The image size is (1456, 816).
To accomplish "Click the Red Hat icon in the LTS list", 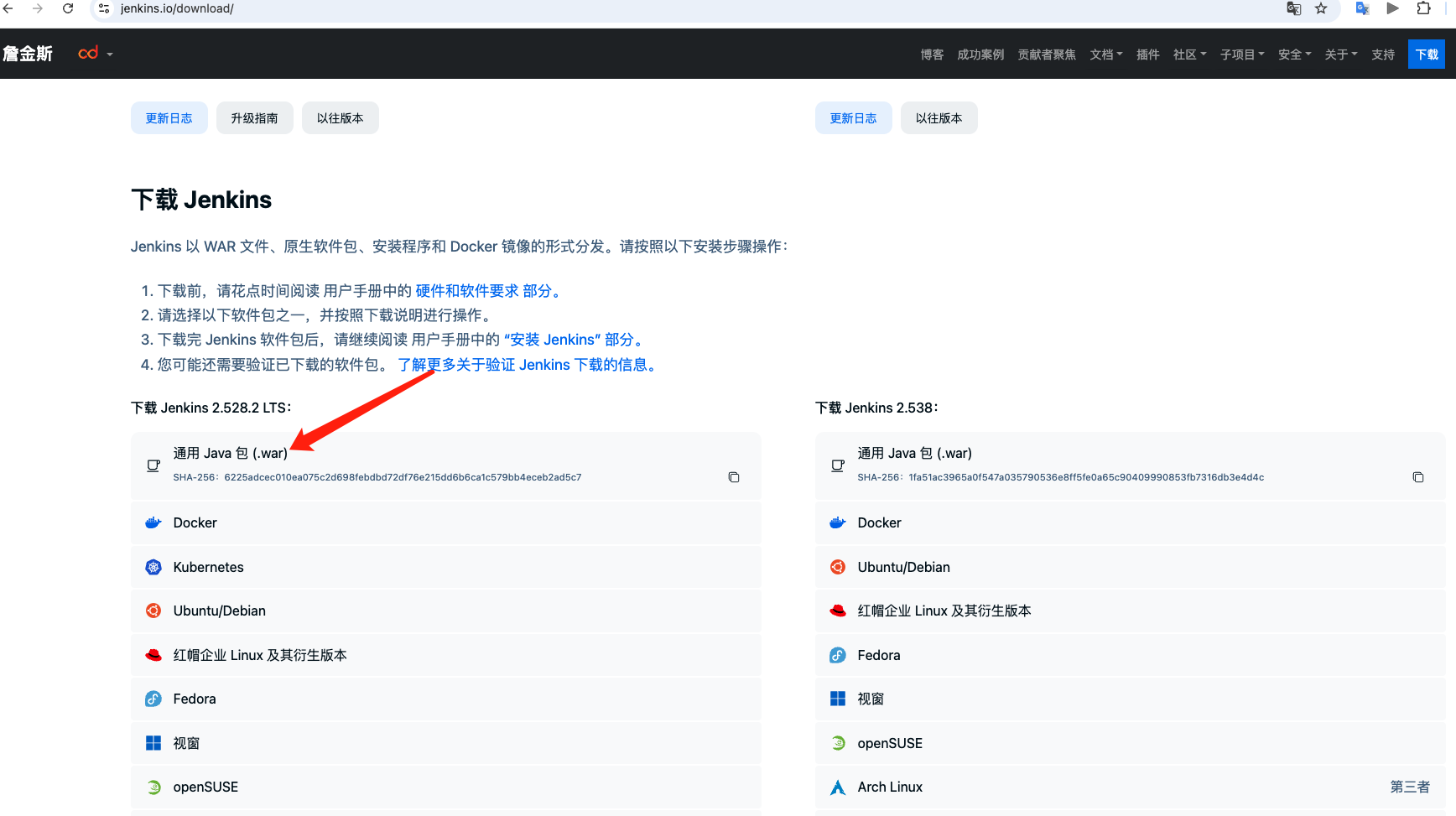I will coord(153,655).
